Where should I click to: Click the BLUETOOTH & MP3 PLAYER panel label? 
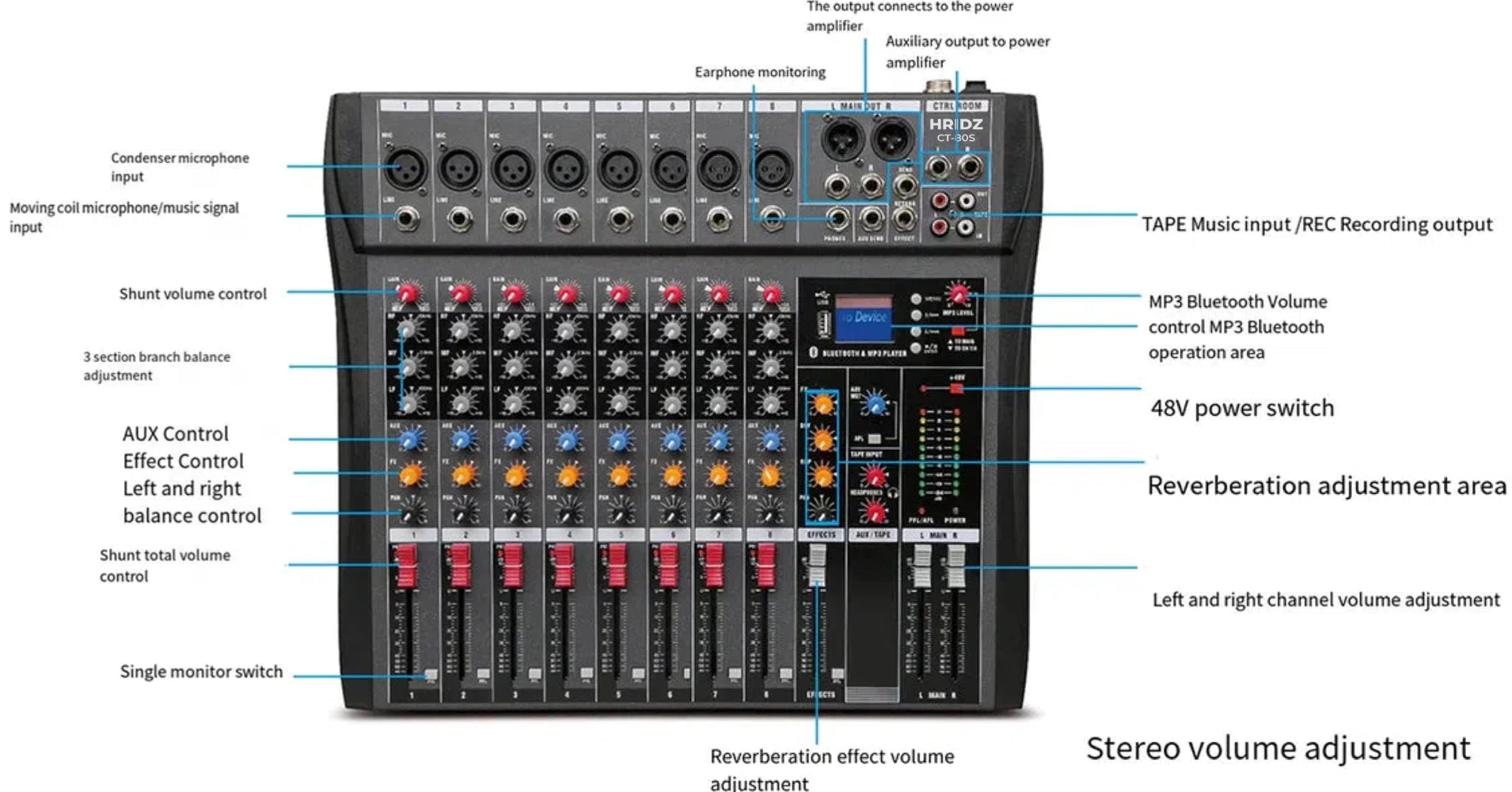click(864, 352)
